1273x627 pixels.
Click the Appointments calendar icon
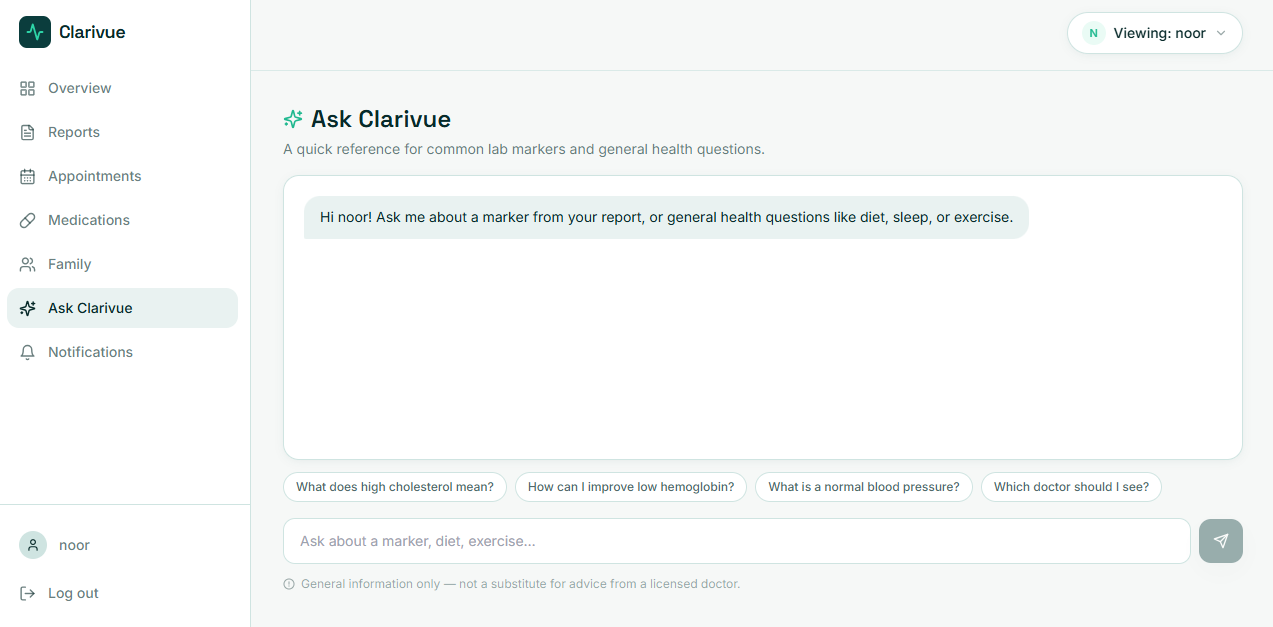click(28, 176)
